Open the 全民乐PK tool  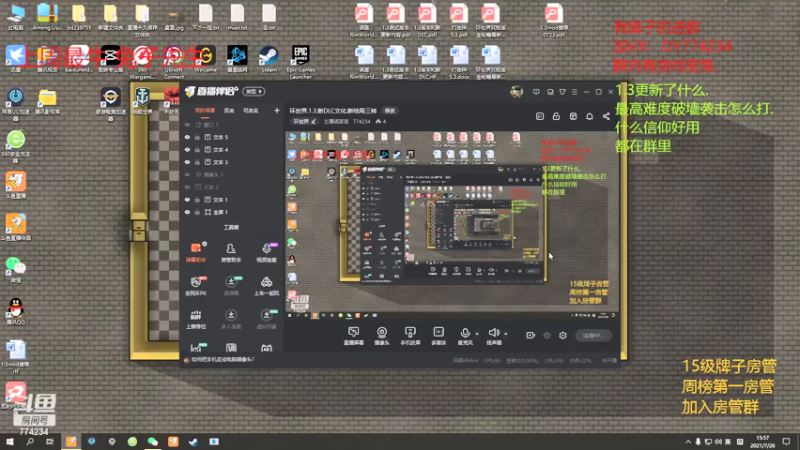[x=195, y=286]
